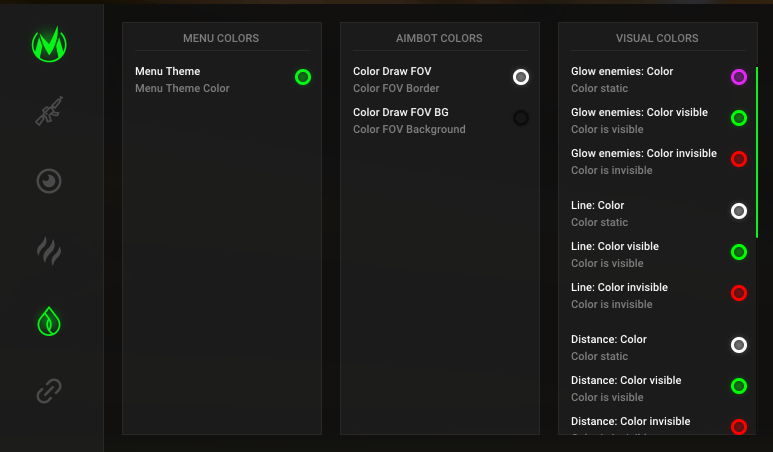773x452 pixels.
Task: Edit Glow enemies Color invisible swatch
Action: click(739, 159)
